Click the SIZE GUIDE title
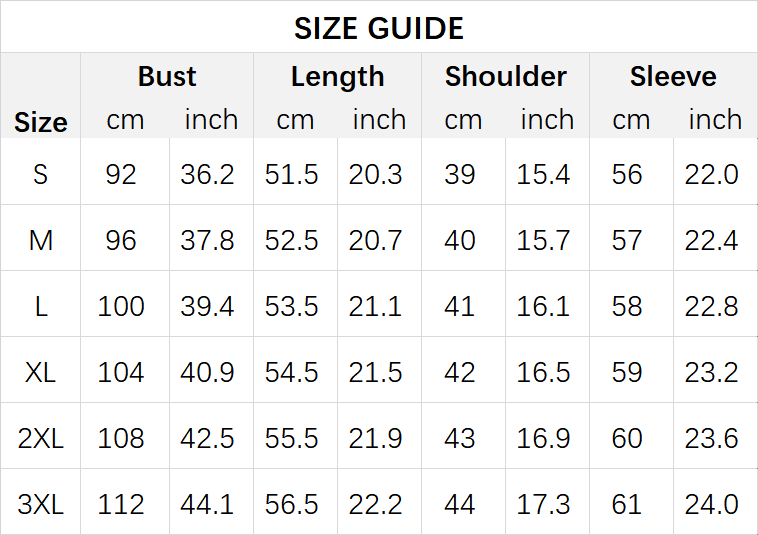 (x=379, y=28)
